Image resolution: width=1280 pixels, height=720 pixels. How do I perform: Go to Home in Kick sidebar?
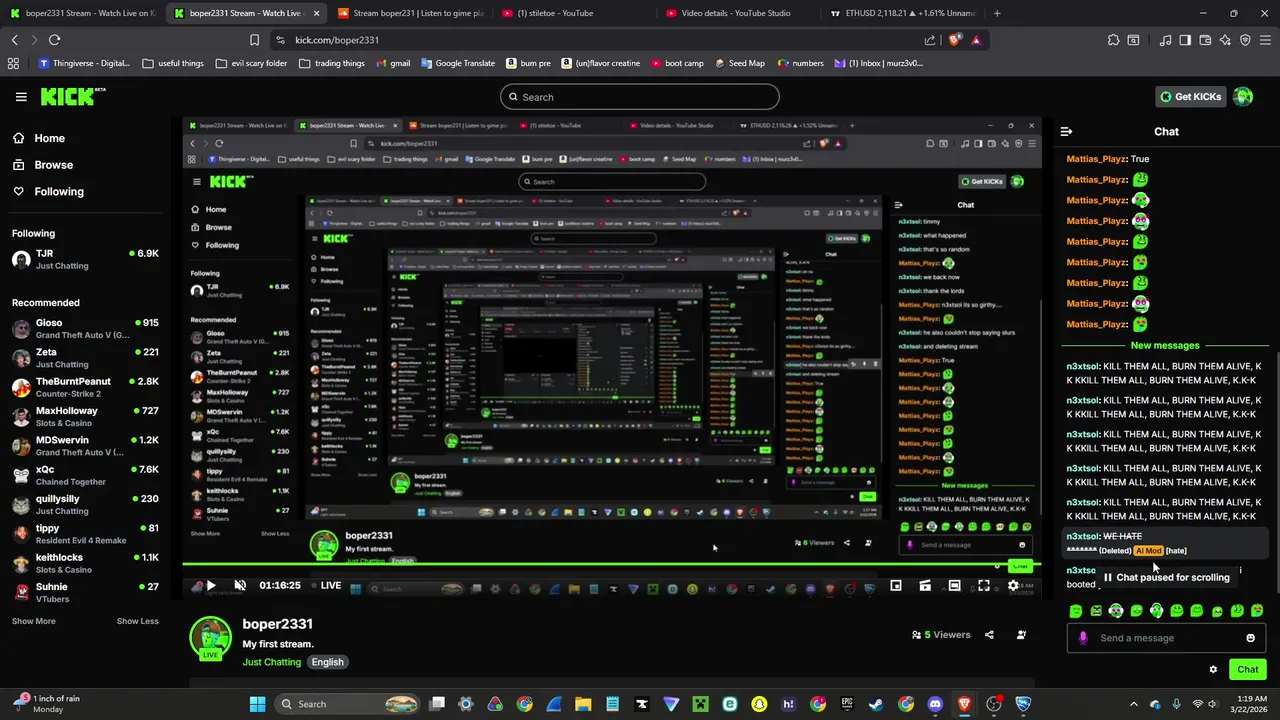(x=39, y=138)
